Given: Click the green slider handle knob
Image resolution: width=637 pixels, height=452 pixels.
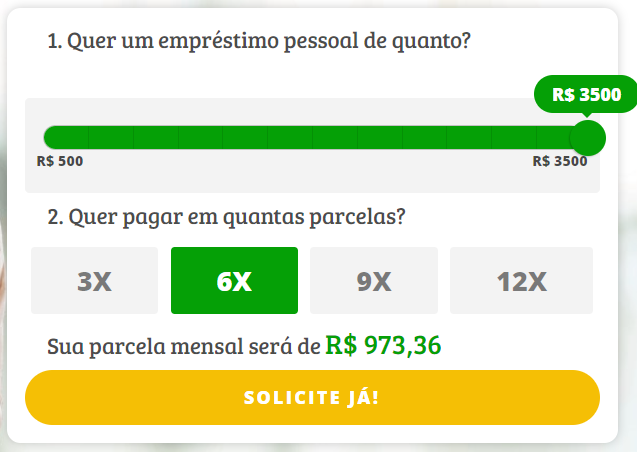Looking at the screenshot, I should click(x=587, y=138).
